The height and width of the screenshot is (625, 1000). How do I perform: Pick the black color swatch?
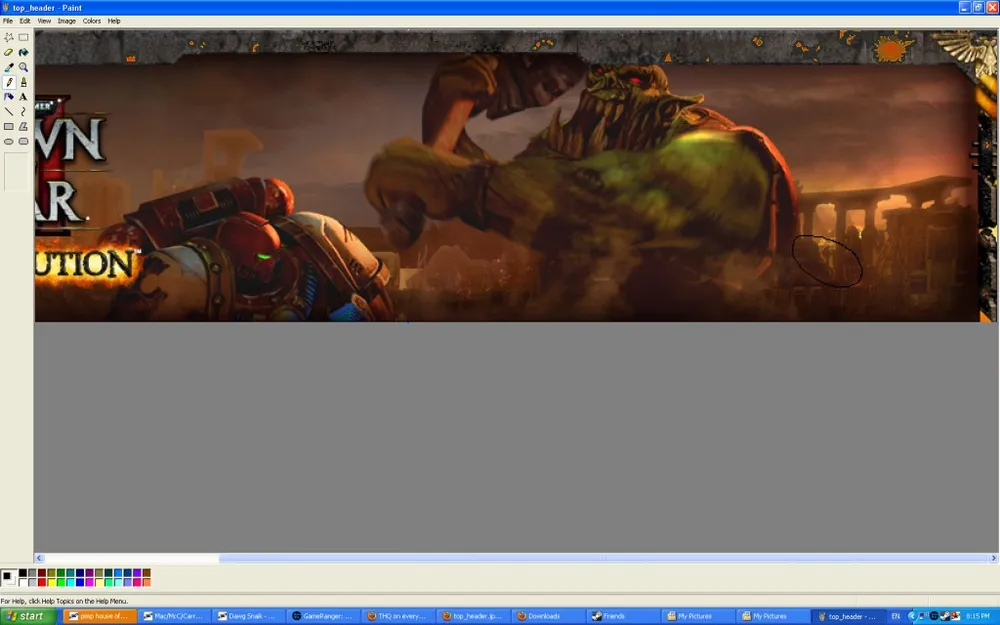point(23,573)
